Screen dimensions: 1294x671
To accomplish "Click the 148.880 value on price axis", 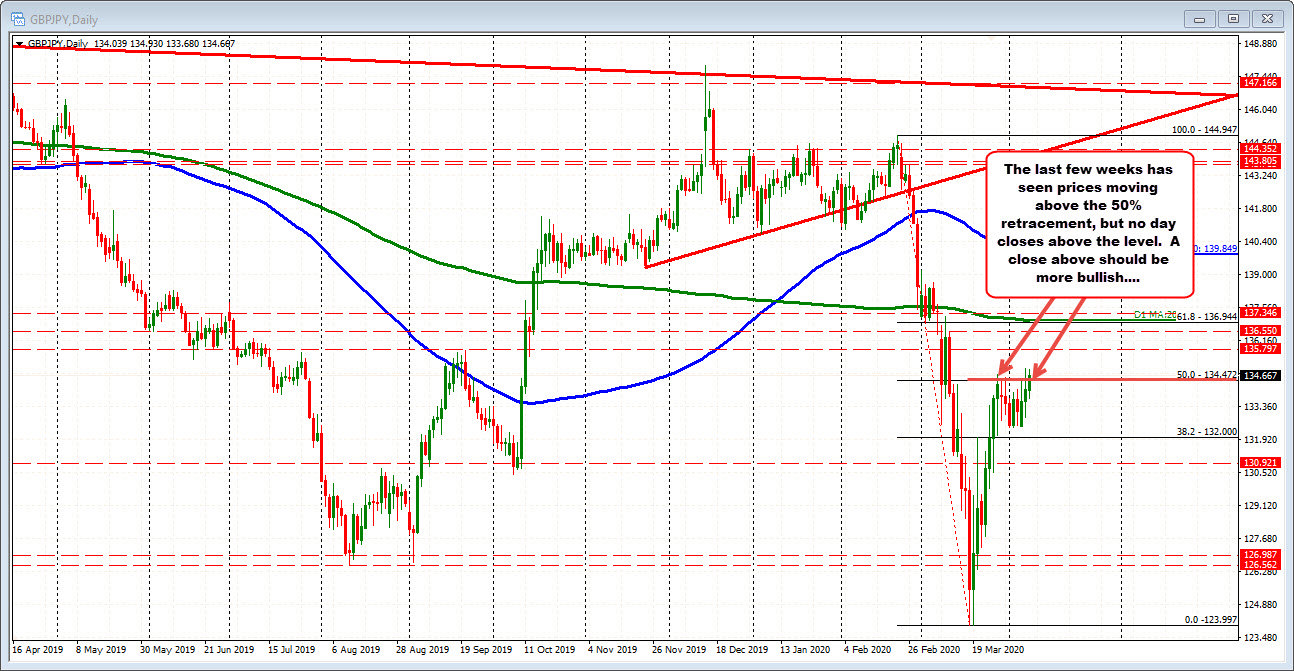I will coord(1261,44).
